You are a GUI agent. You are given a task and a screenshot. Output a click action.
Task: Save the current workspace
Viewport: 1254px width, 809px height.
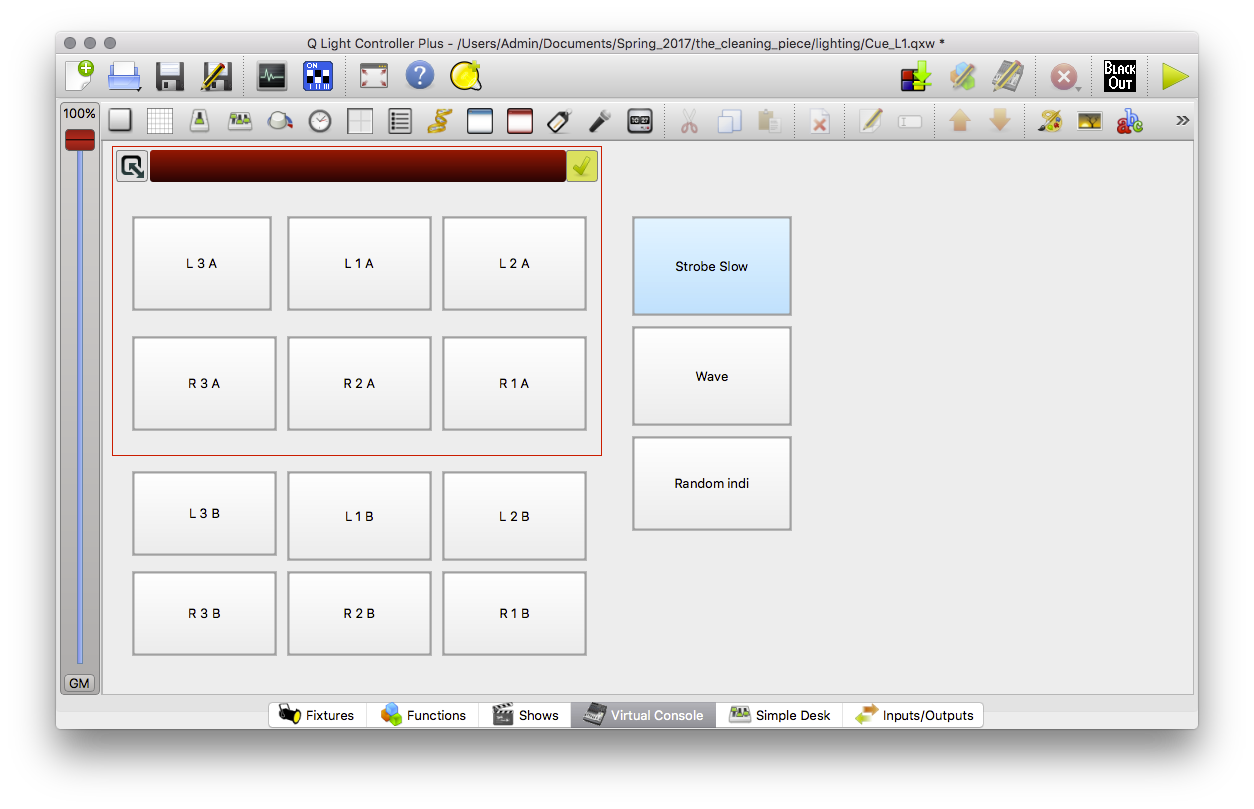[x=170, y=76]
